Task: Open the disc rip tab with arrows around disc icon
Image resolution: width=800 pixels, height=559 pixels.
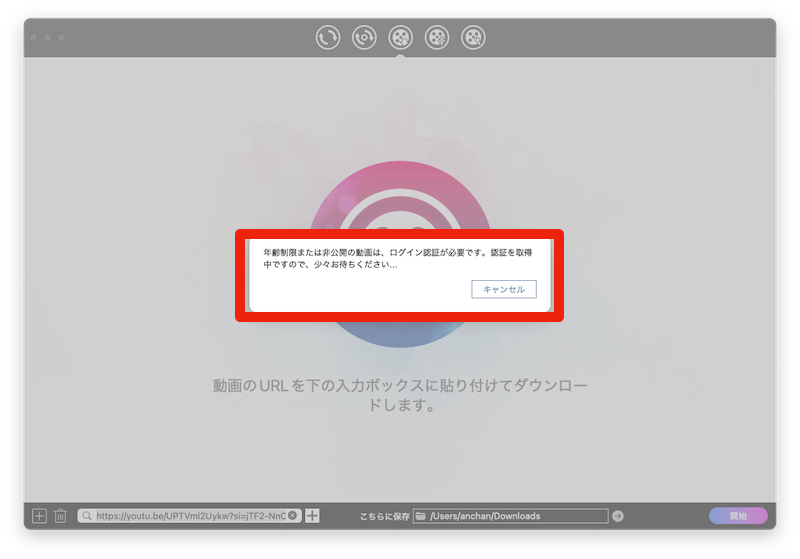Action: 364,37
